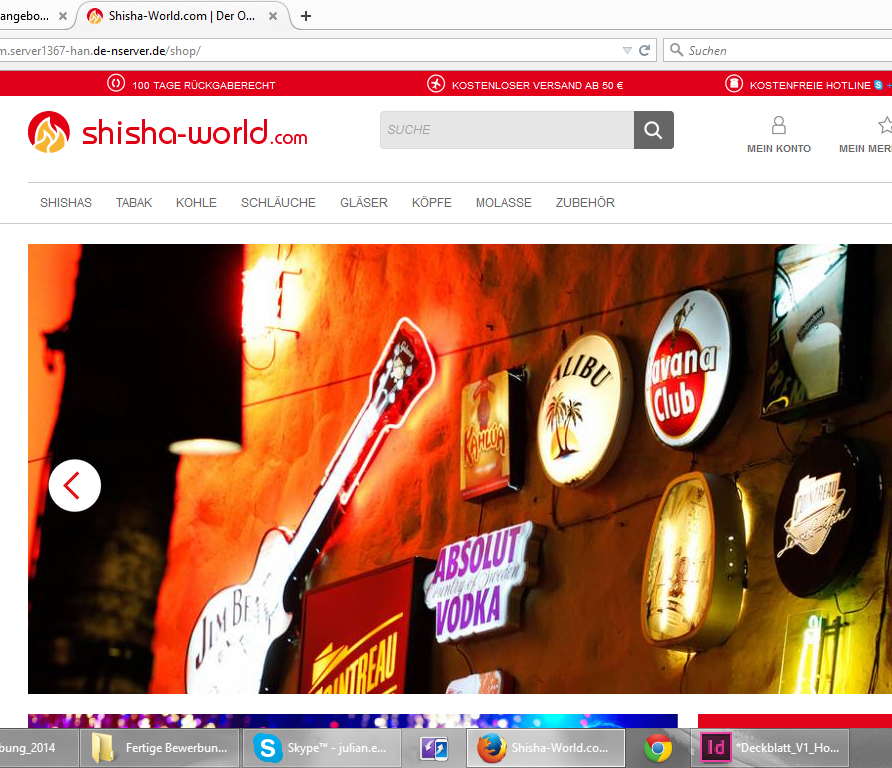Close the first browser tab
Screen dimensions: 892x768
click(63, 16)
